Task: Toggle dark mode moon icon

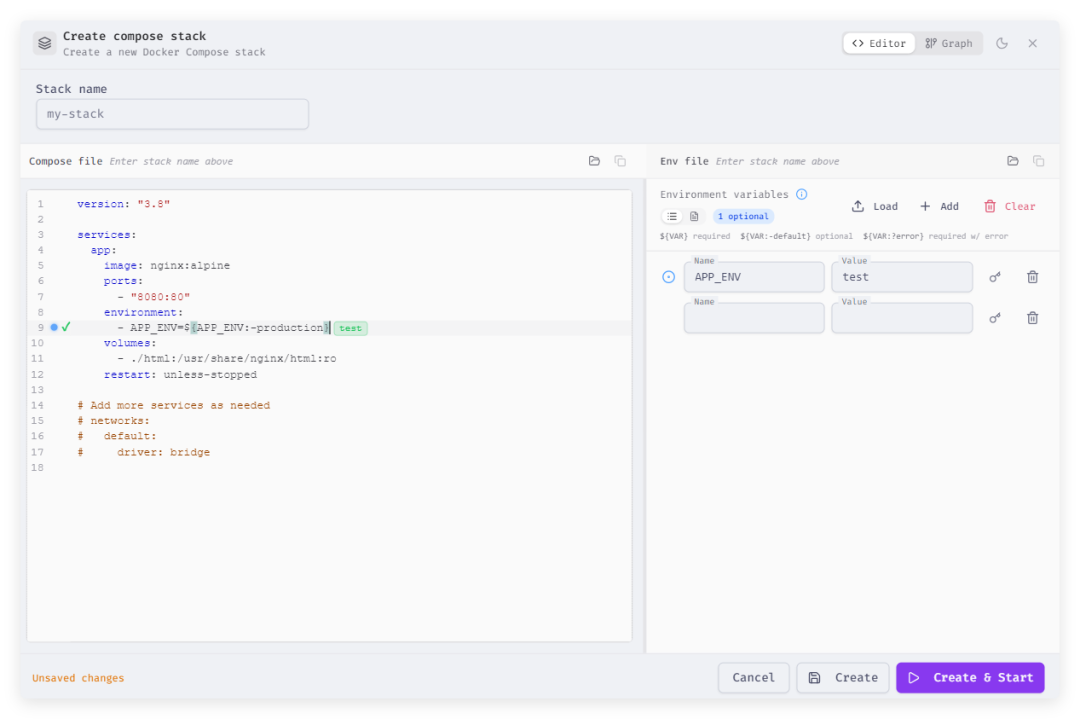Action: tap(1002, 43)
